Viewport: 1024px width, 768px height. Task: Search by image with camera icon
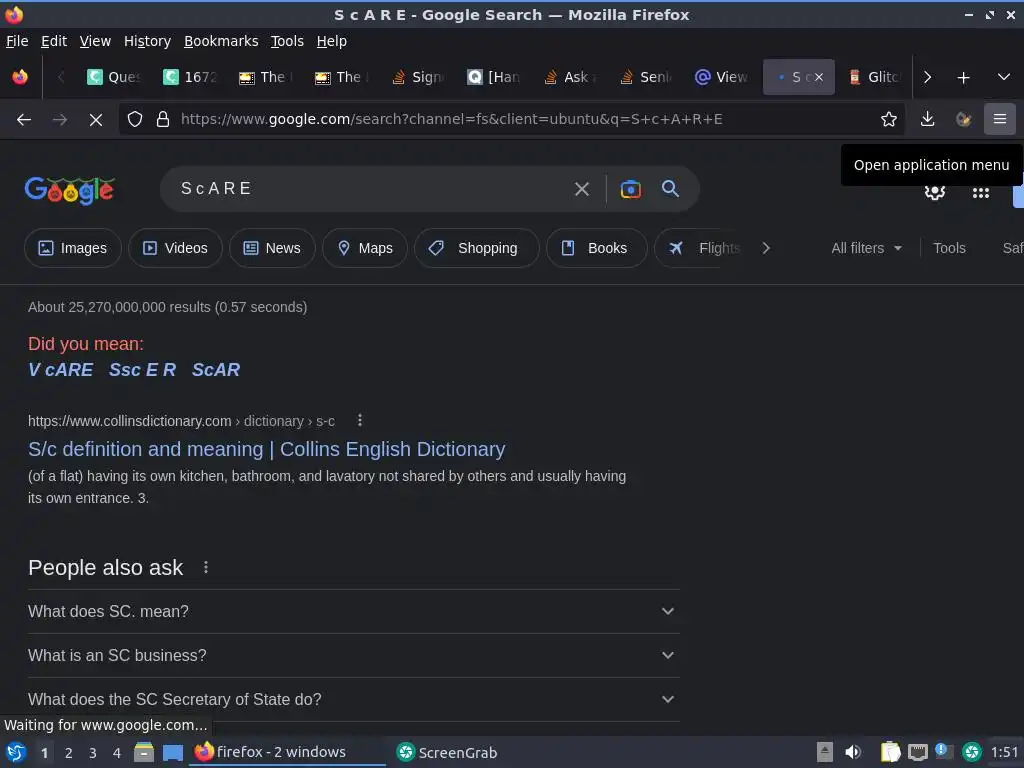point(630,189)
